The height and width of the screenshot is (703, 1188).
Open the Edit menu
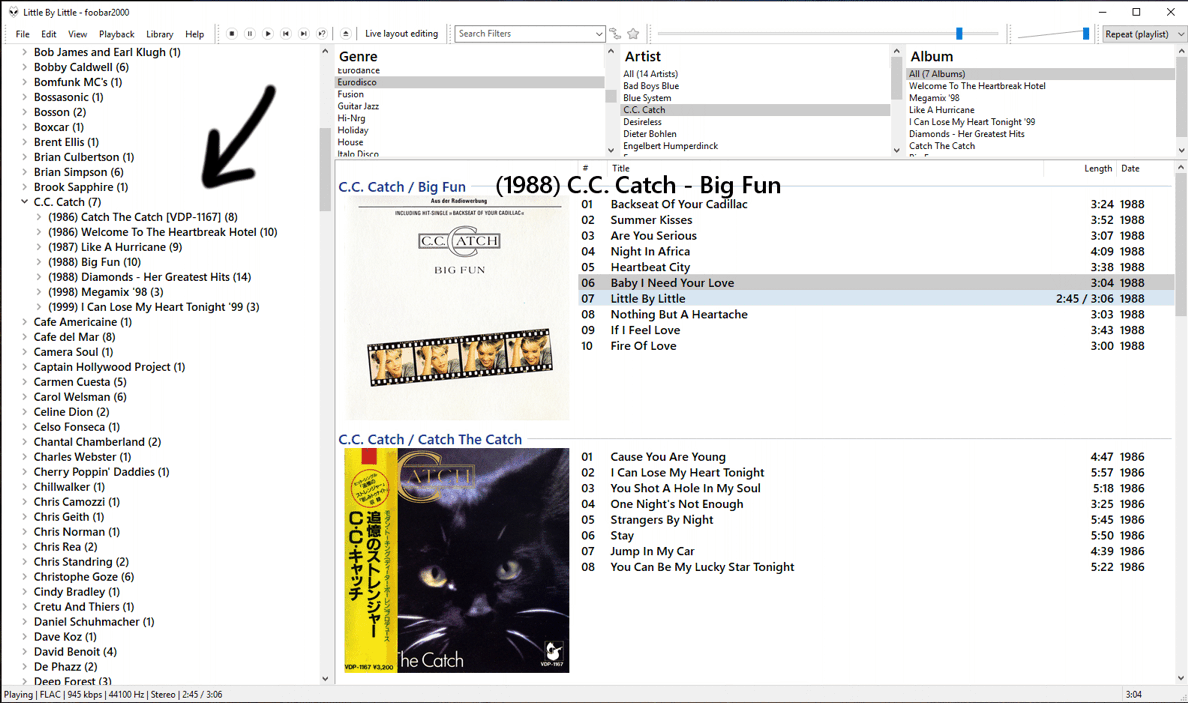click(x=48, y=34)
